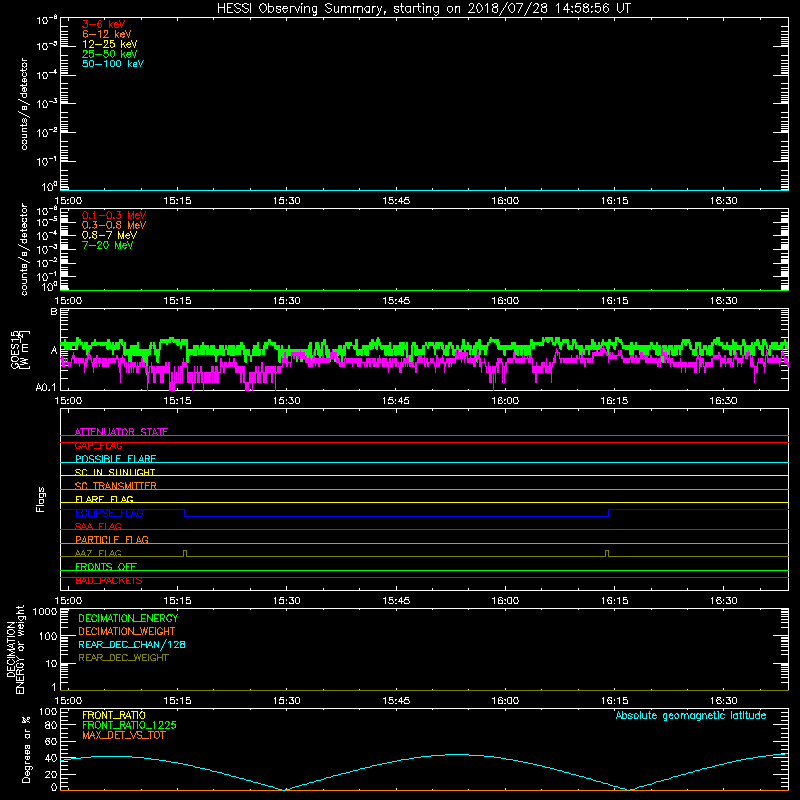Pick the FLARE_FLAG label
The image size is (800, 800).
[104, 499]
